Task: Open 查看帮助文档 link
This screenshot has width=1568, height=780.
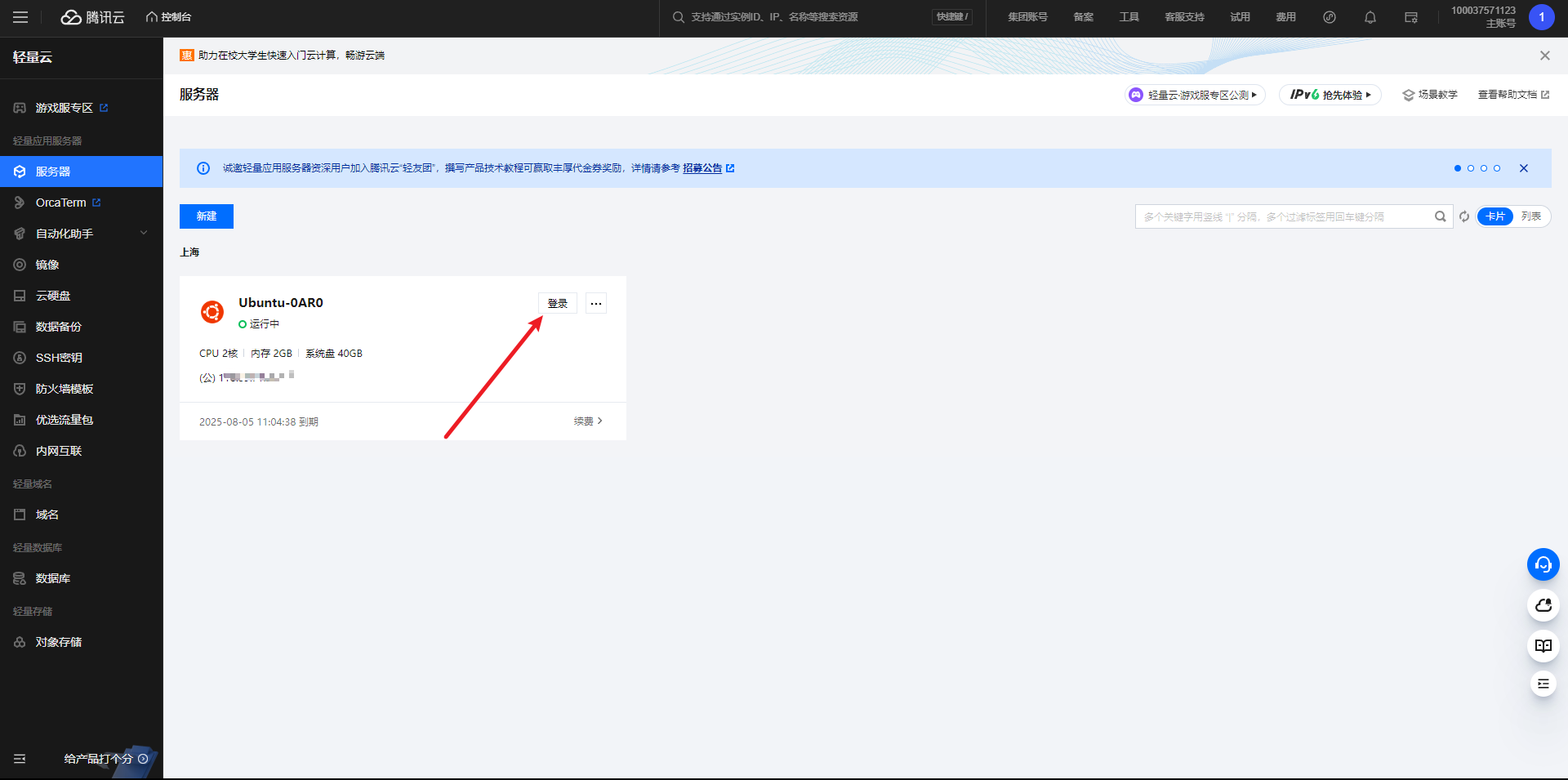Action: tap(1513, 95)
